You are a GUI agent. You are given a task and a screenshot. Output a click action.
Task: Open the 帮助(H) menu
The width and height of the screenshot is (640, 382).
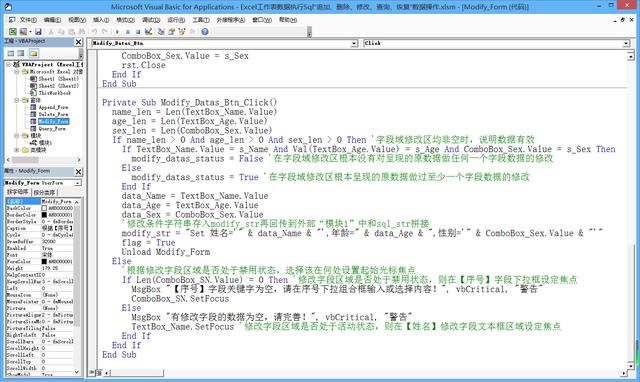288,20
